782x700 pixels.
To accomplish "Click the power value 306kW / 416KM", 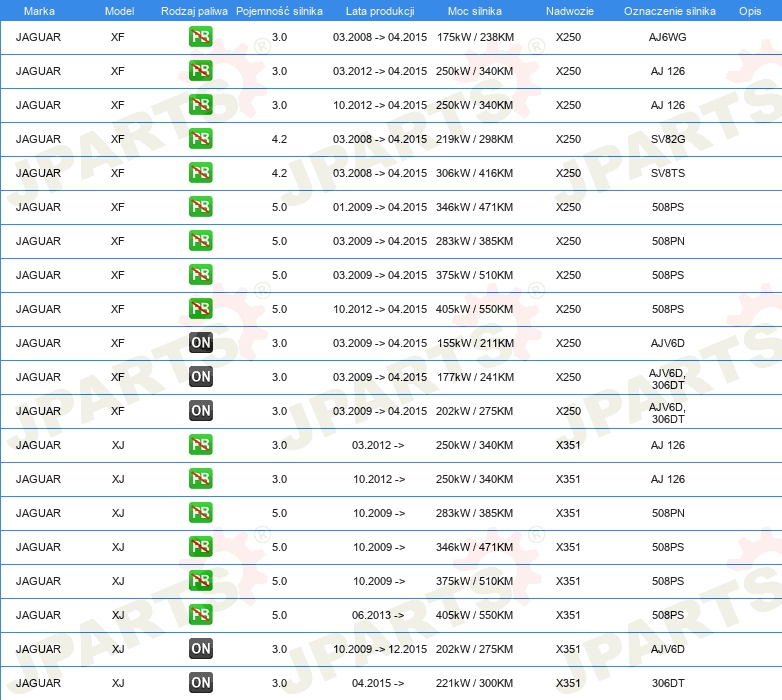I will pos(474,173).
